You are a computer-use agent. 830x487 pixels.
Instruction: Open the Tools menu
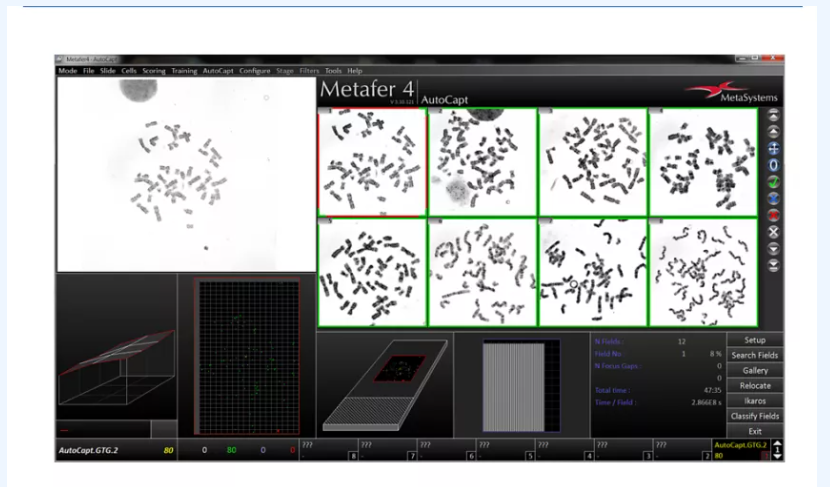click(x=333, y=70)
